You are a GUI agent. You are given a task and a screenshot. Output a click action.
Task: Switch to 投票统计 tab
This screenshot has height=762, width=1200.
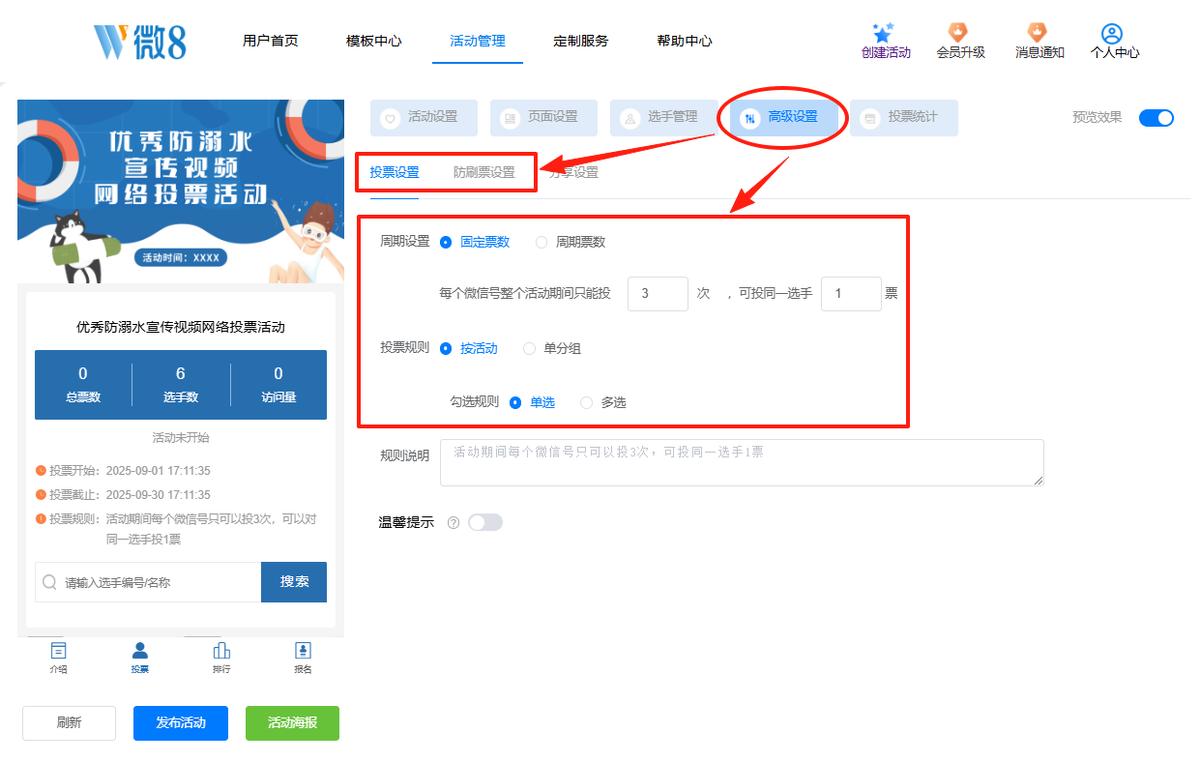(x=904, y=117)
